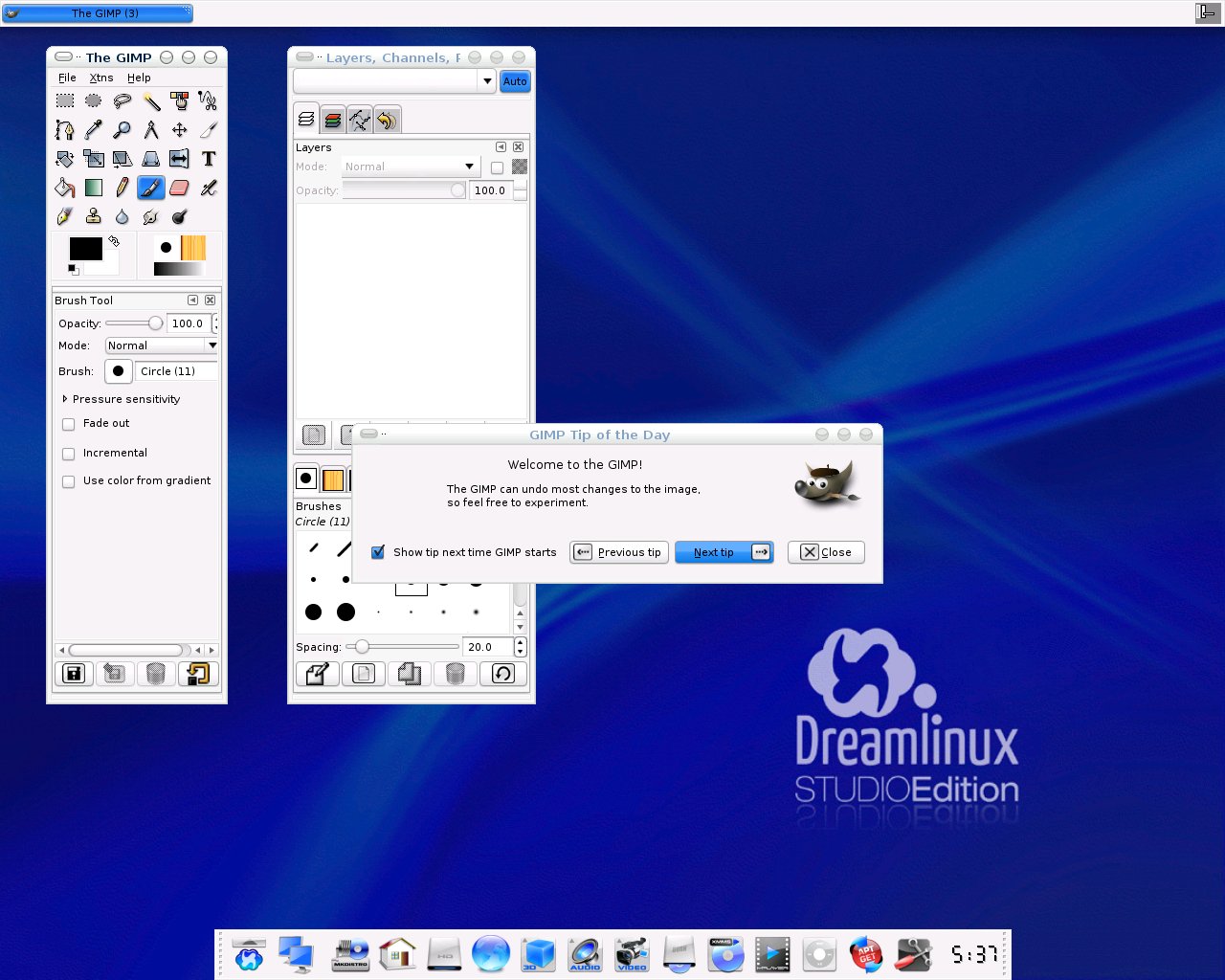The width and height of the screenshot is (1225, 980).
Task: Select the Text tool
Action: point(209,159)
